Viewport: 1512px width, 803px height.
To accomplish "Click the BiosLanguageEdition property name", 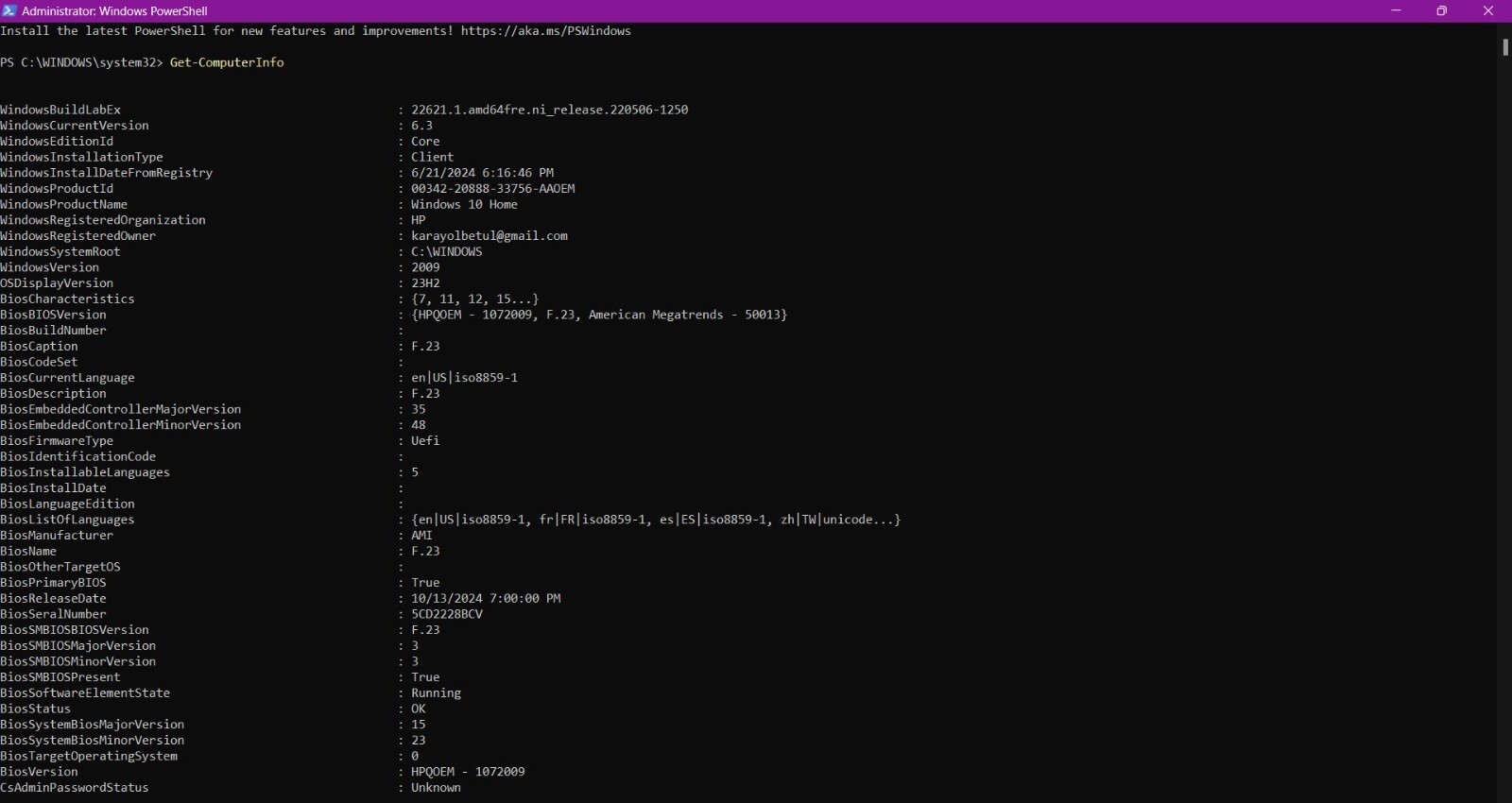I will coord(67,504).
